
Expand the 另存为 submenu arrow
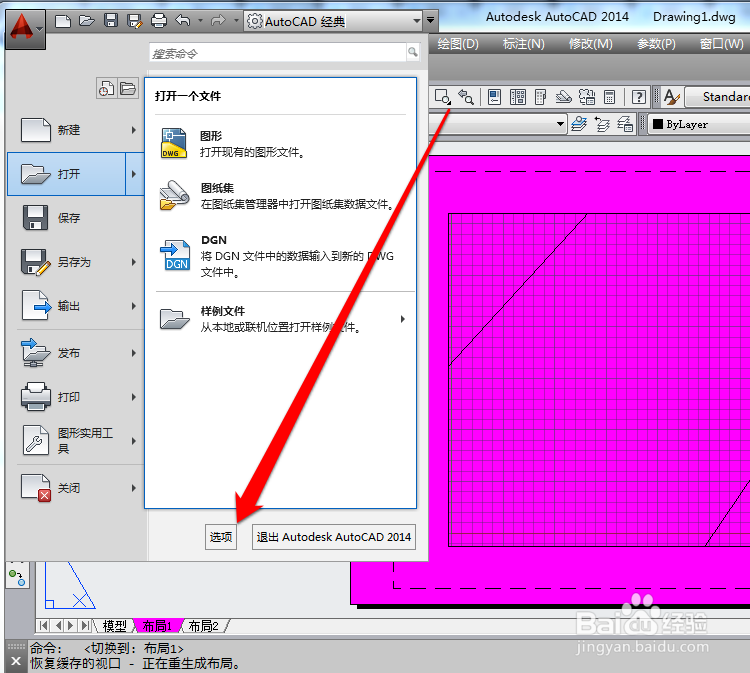coord(134,262)
